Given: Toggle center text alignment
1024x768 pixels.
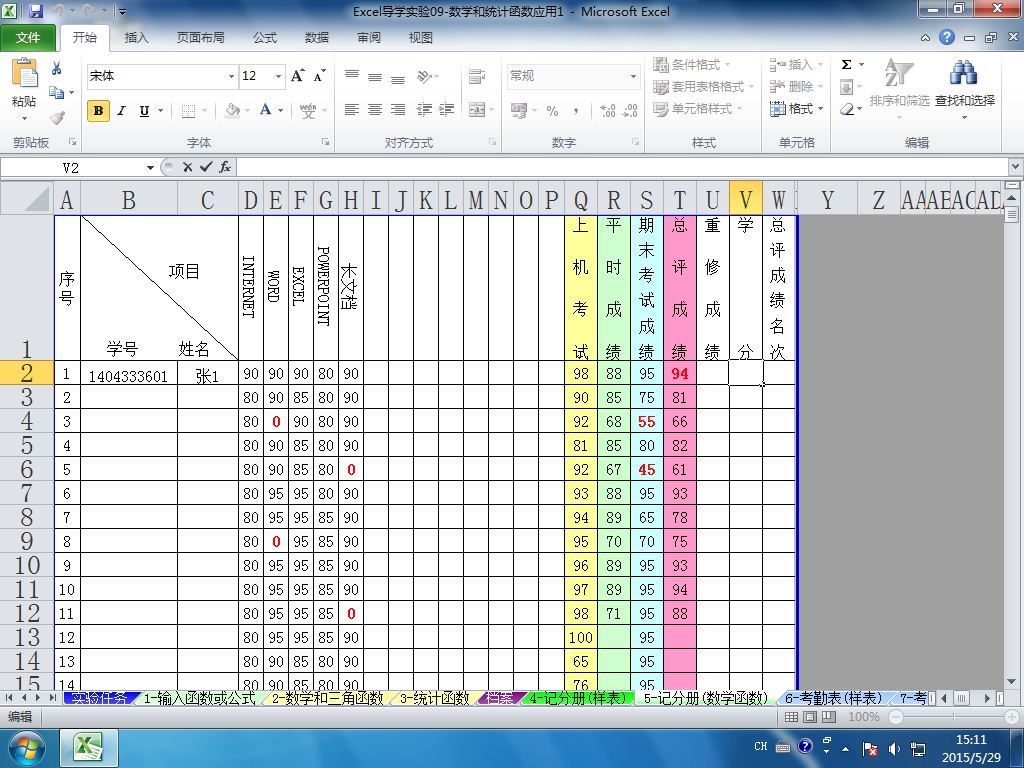Looking at the screenshot, I should [x=375, y=110].
